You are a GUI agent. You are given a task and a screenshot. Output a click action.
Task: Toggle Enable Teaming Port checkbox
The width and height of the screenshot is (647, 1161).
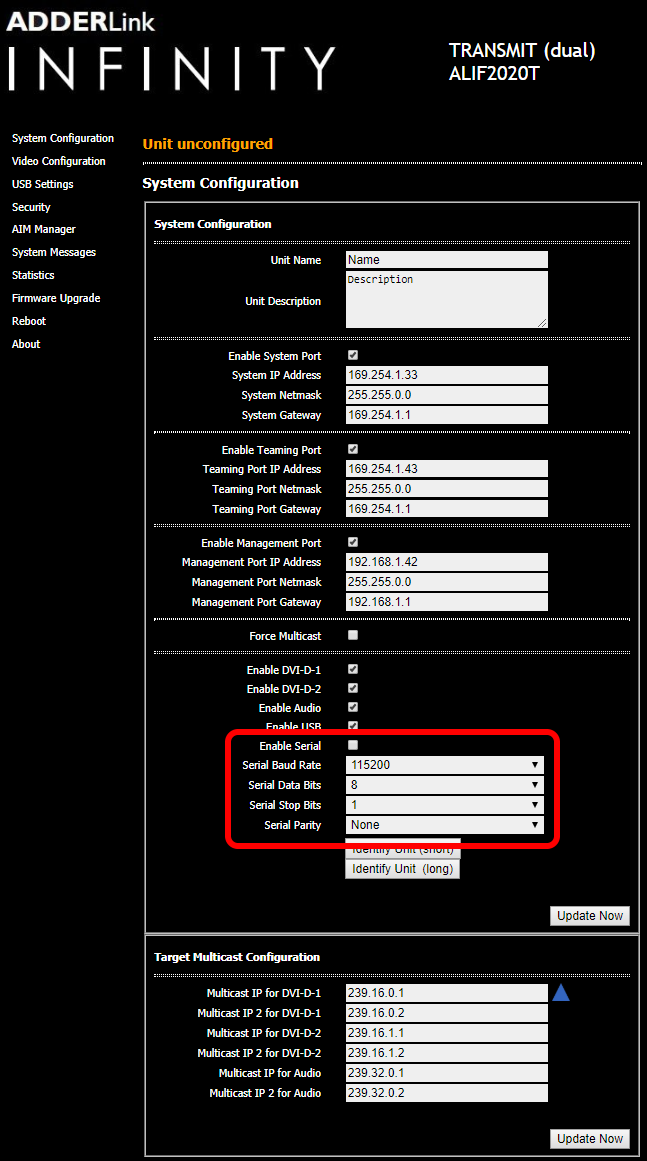(x=353, y=449)
